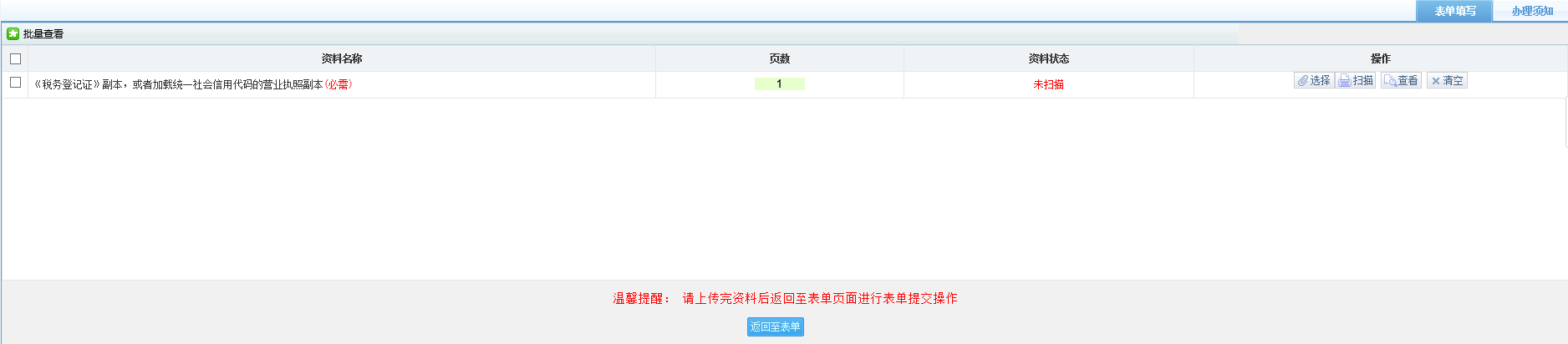Image resolution: width=1568 pixels, height=344 pixels.
Task: Click the 资料状态 column header
Action: [1049, 58]
